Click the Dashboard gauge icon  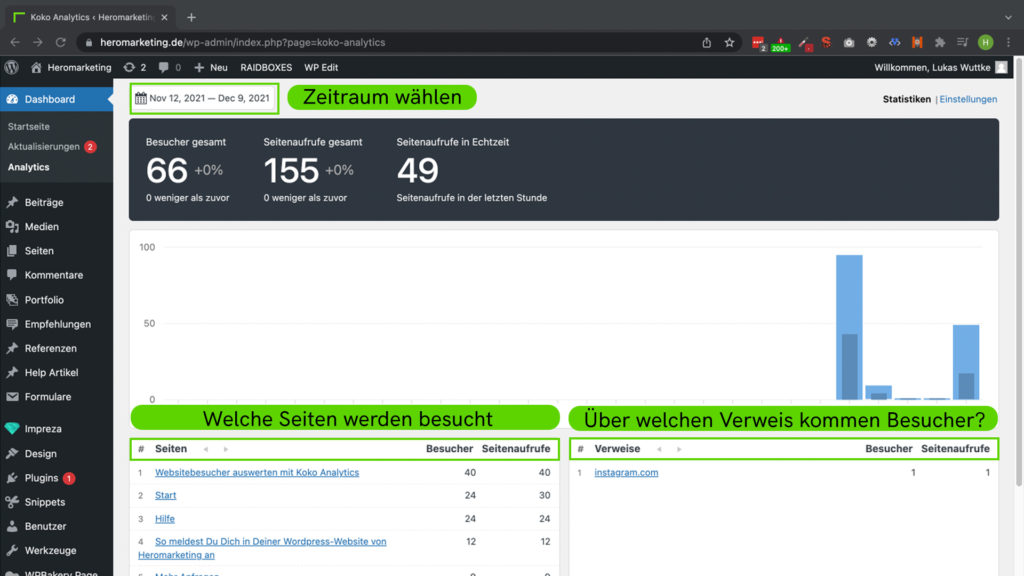12,99
